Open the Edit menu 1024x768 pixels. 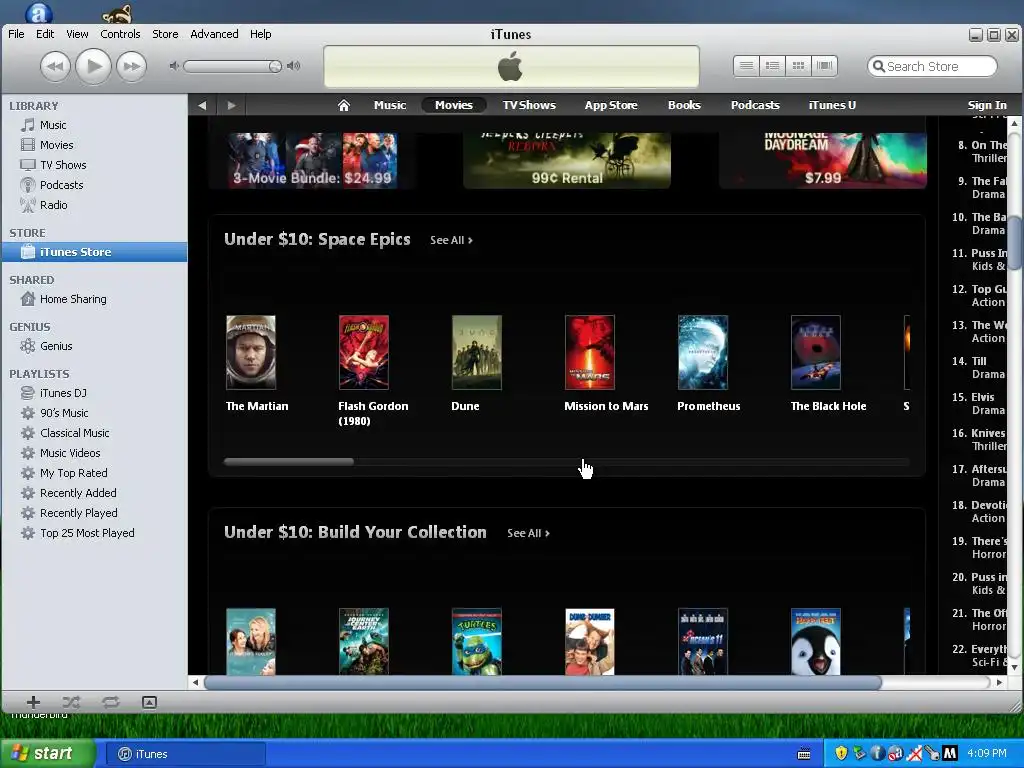pos(45,34)
